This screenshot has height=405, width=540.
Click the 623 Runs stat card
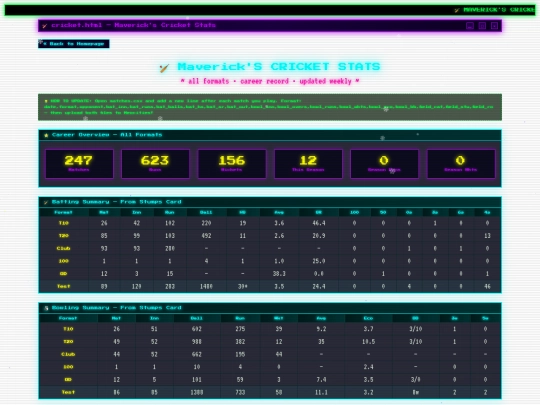coord(155,164)
